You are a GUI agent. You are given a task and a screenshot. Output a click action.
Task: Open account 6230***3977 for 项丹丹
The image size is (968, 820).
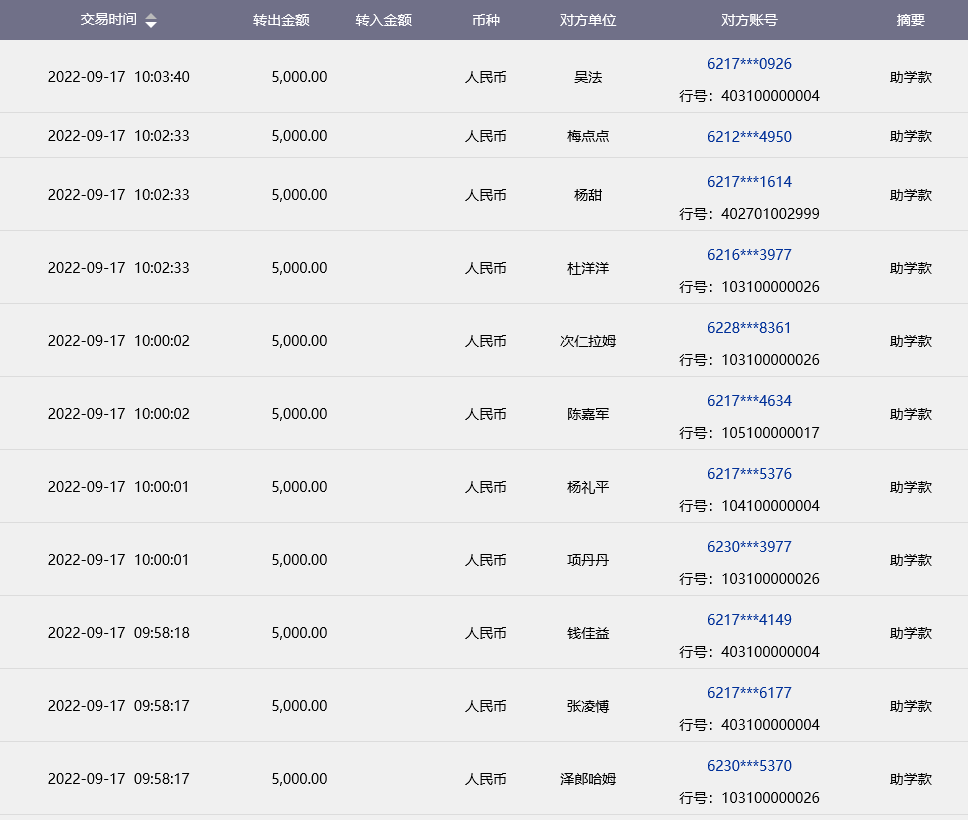coord(749,547)
